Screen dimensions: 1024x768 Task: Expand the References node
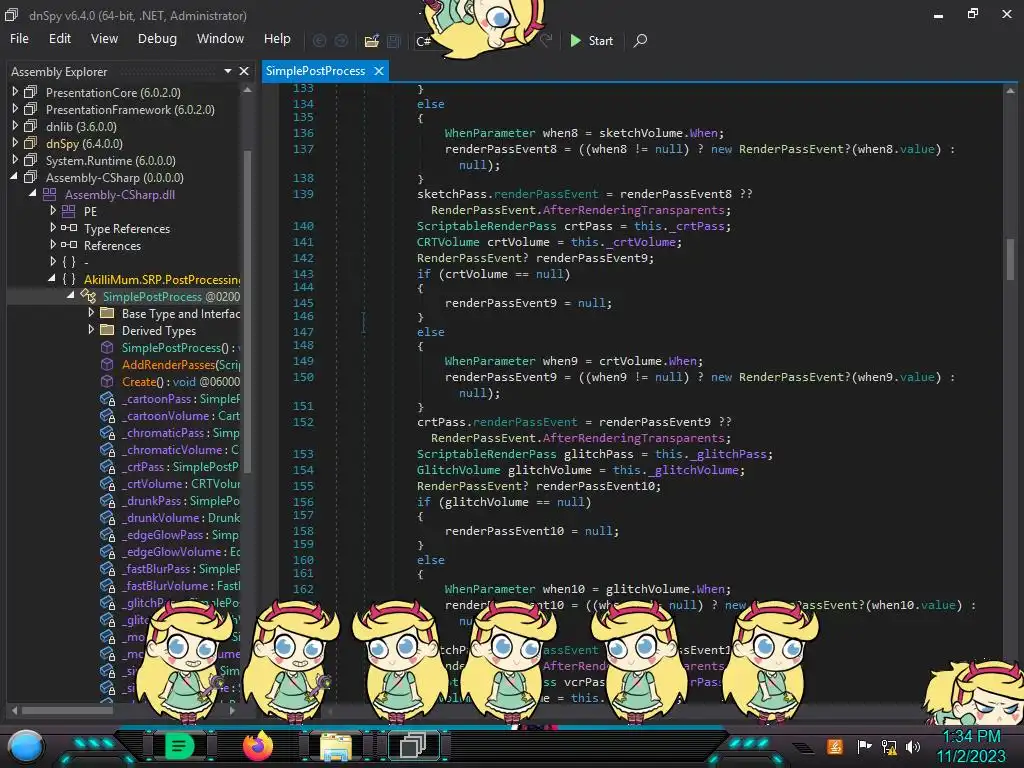pos(53,245)
